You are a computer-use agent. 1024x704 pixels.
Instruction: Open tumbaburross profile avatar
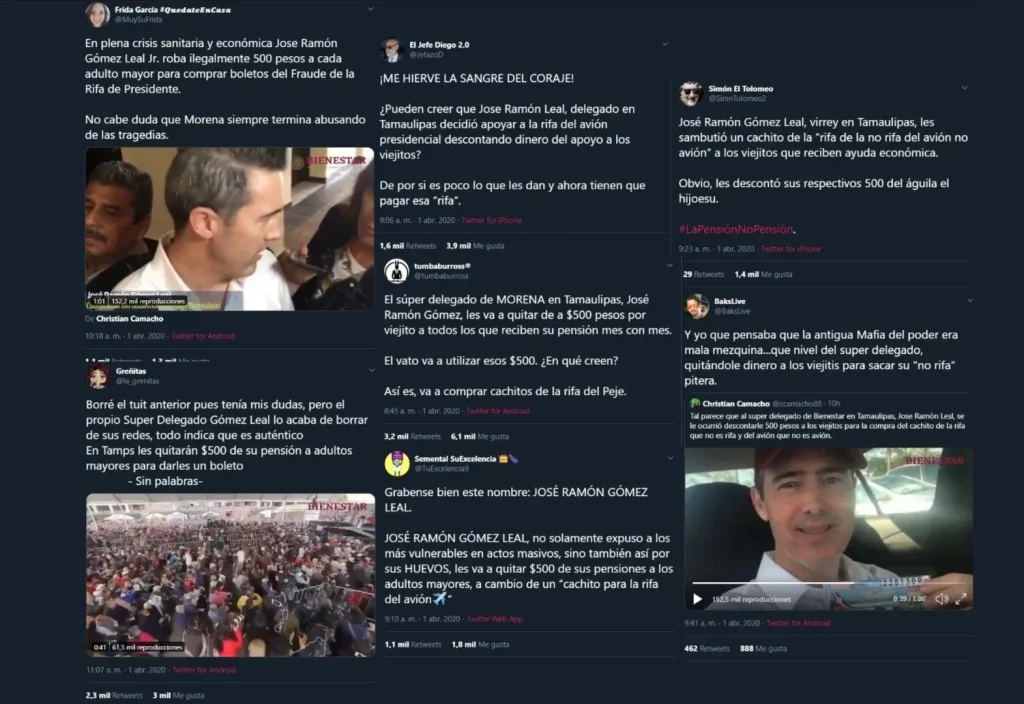396,271
